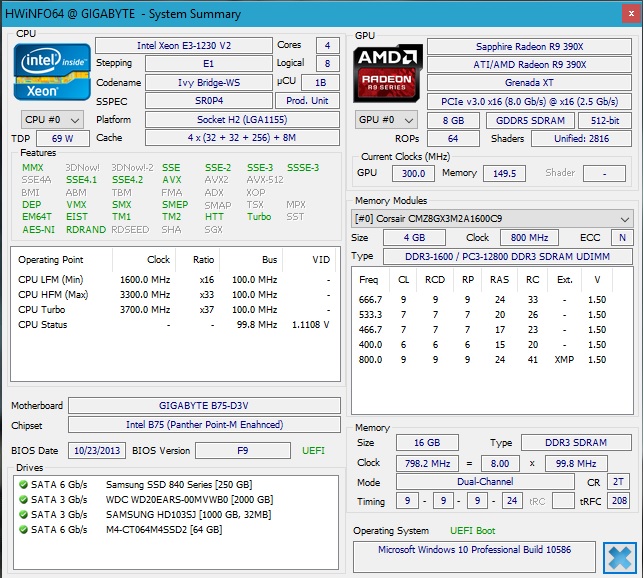Click the Ext. column header in timings table
644x578 pixels.
(x=564, y=280)
